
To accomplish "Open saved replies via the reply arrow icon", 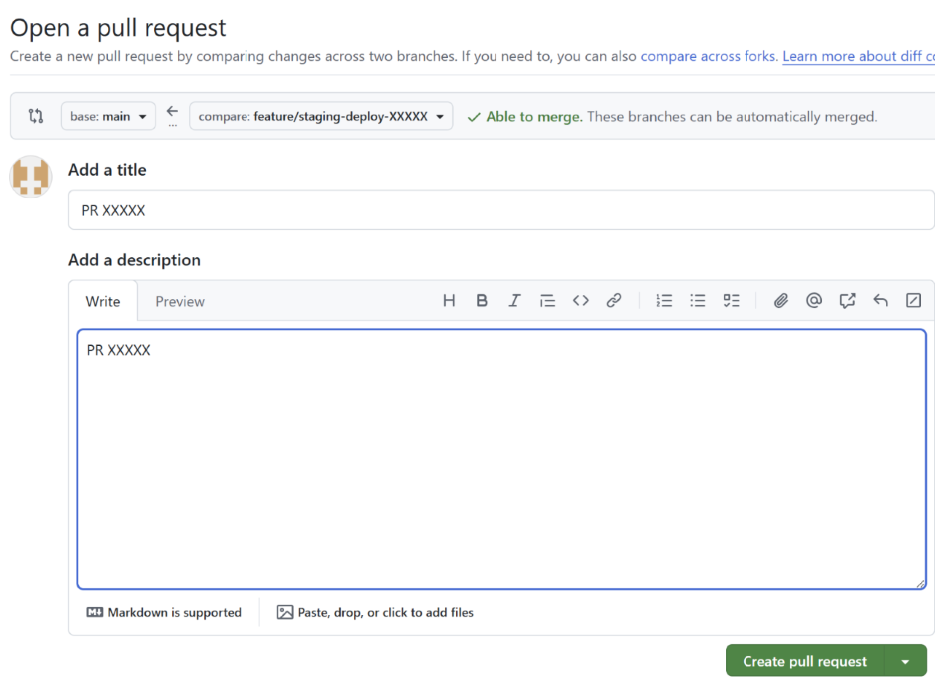I will [880, 300].
